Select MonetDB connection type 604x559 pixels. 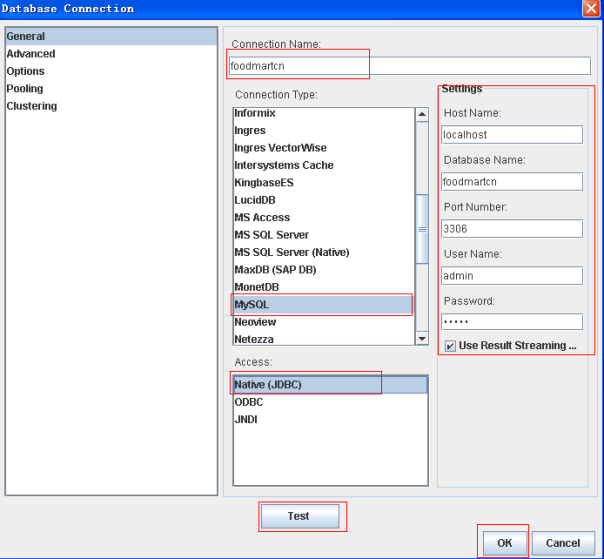tap(324, 287)
